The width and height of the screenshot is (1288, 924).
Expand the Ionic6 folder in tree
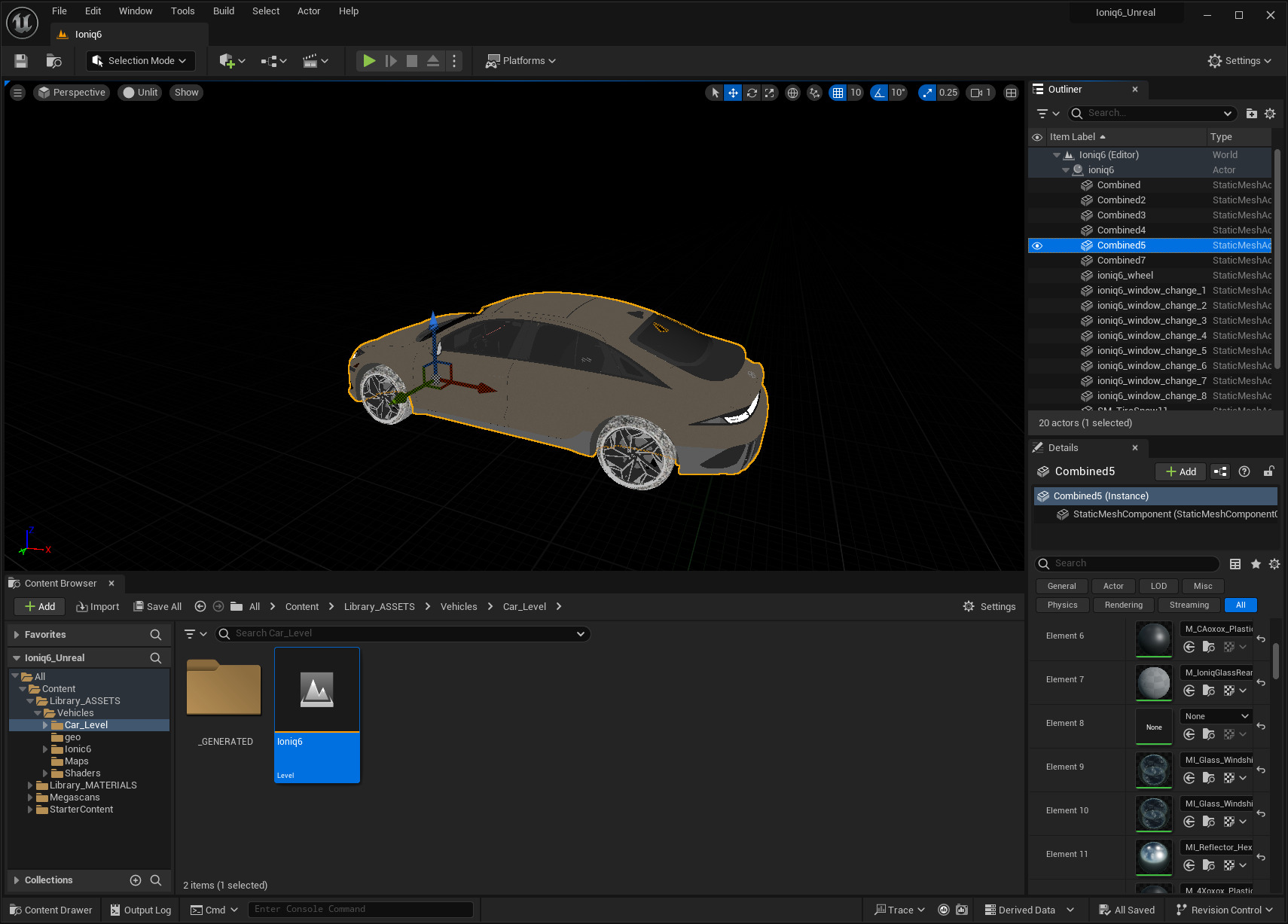coord(45,749)
